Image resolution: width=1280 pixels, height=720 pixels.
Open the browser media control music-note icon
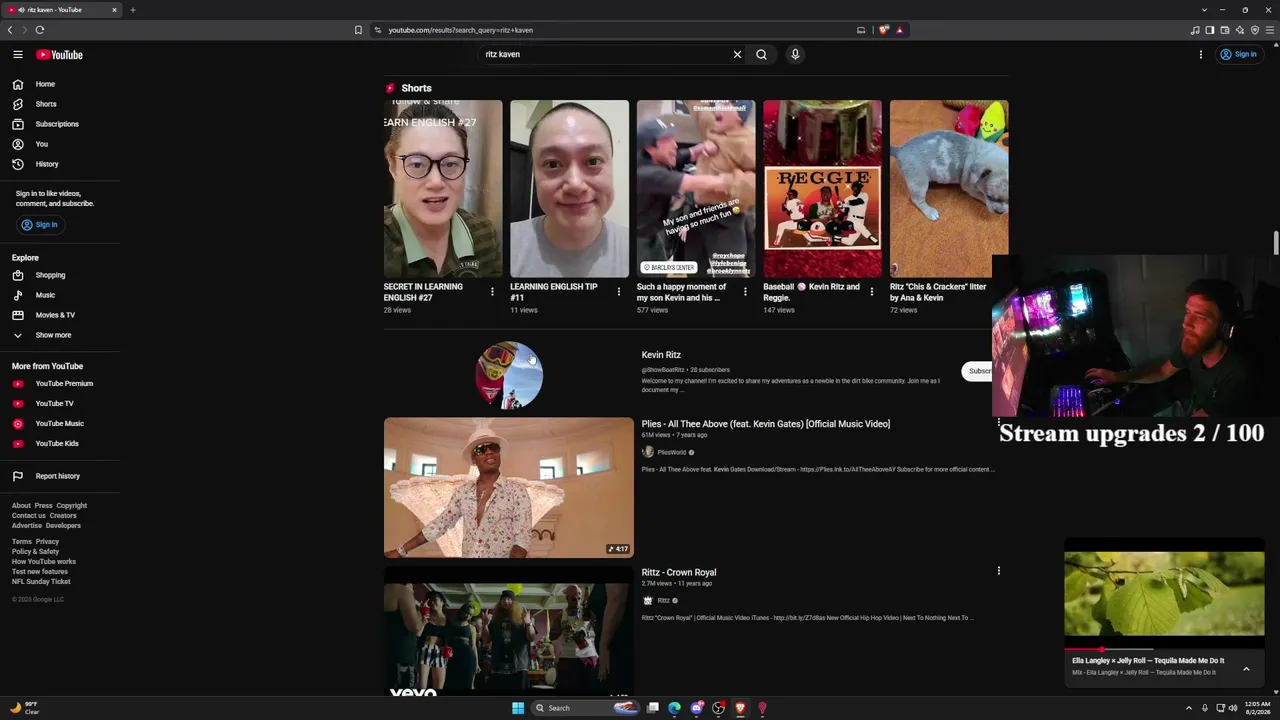pos(1195,30)
